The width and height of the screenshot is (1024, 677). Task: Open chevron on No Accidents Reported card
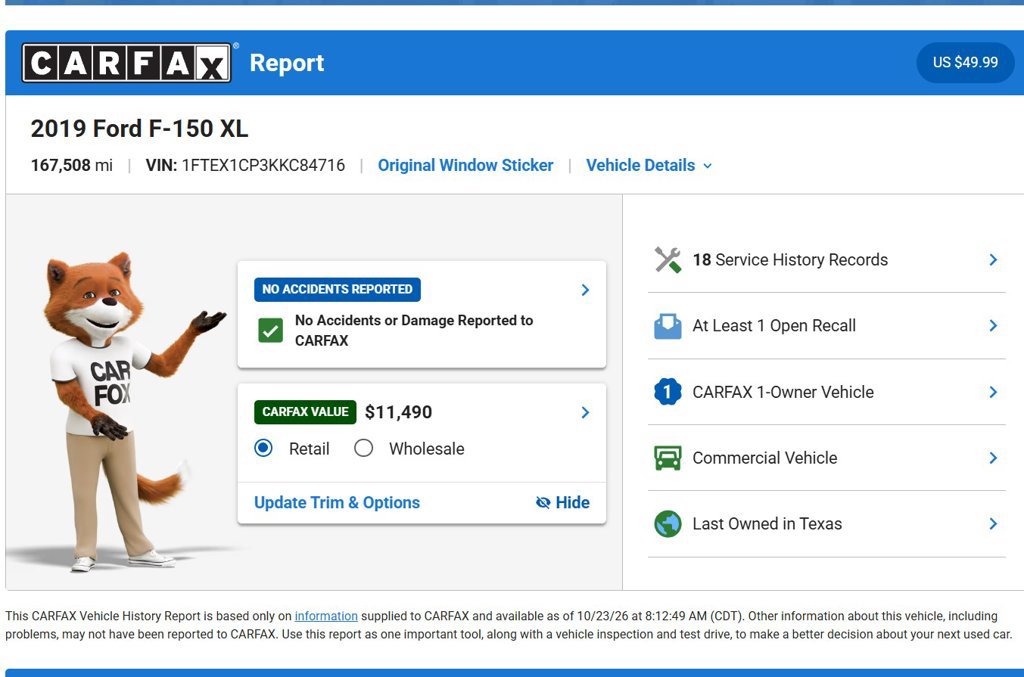coord(585,290)
